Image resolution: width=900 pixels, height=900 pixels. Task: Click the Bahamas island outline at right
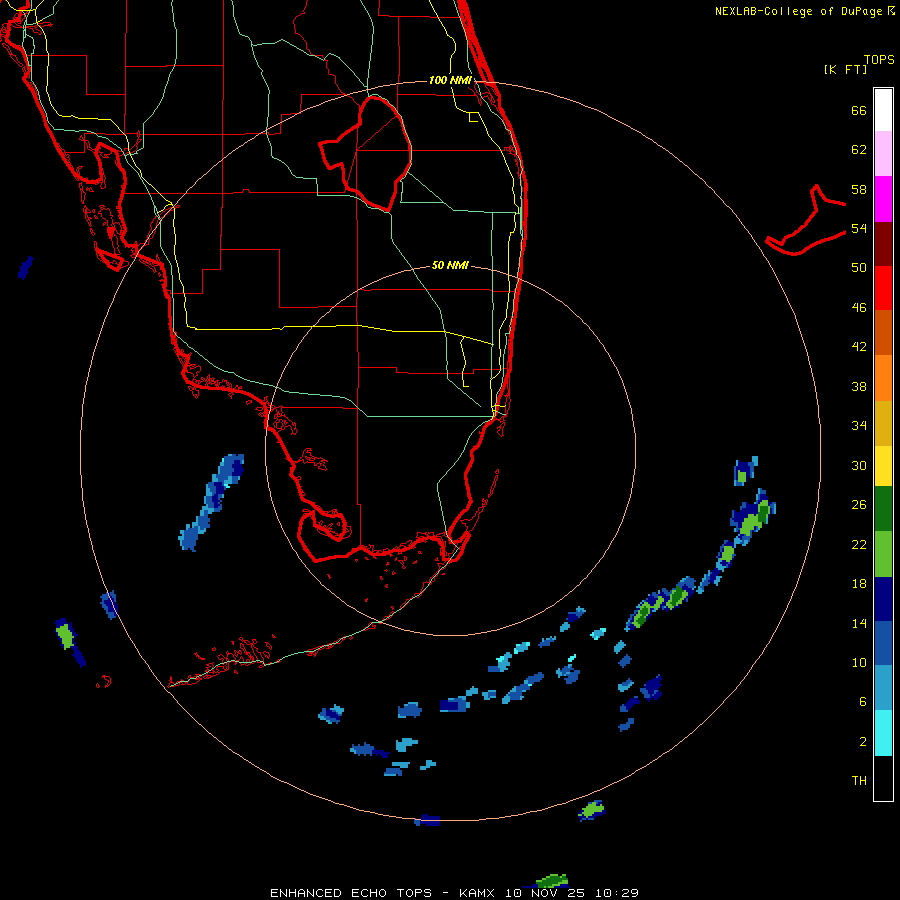point(806,221)
